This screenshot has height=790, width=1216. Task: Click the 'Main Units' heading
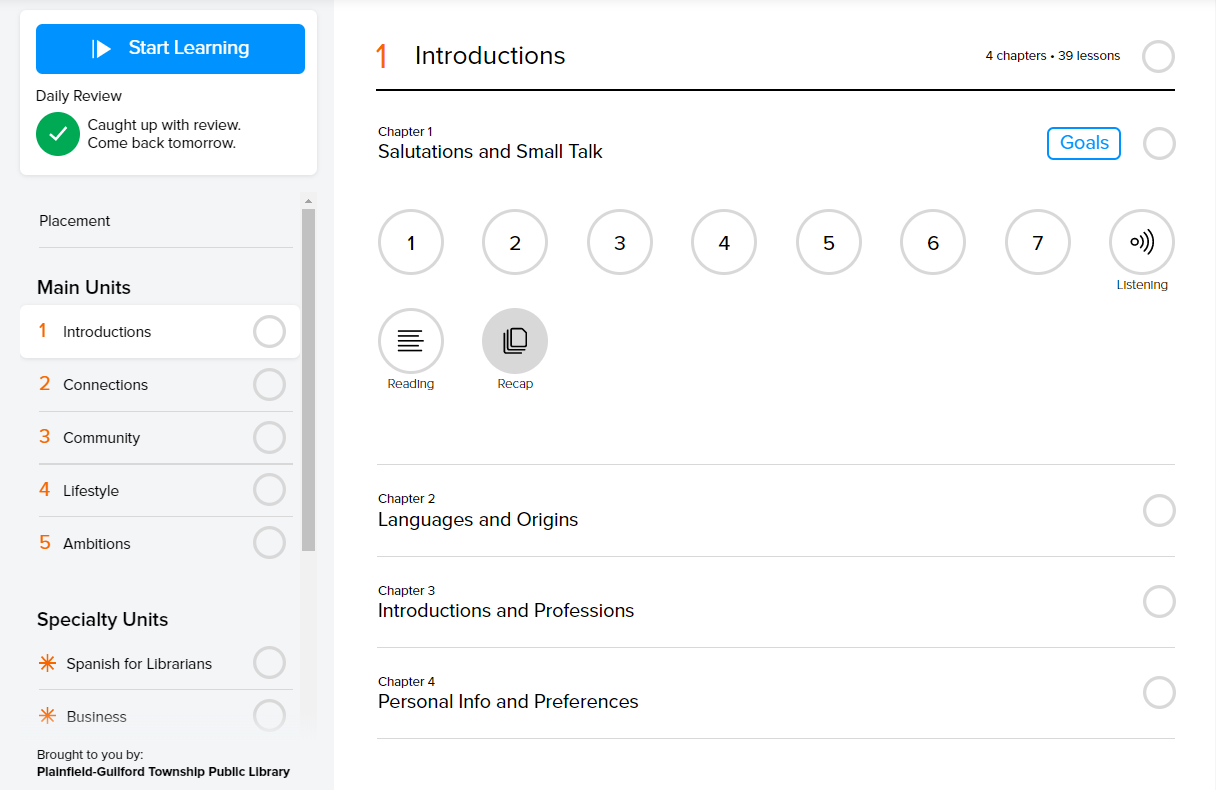click(84, 288)
